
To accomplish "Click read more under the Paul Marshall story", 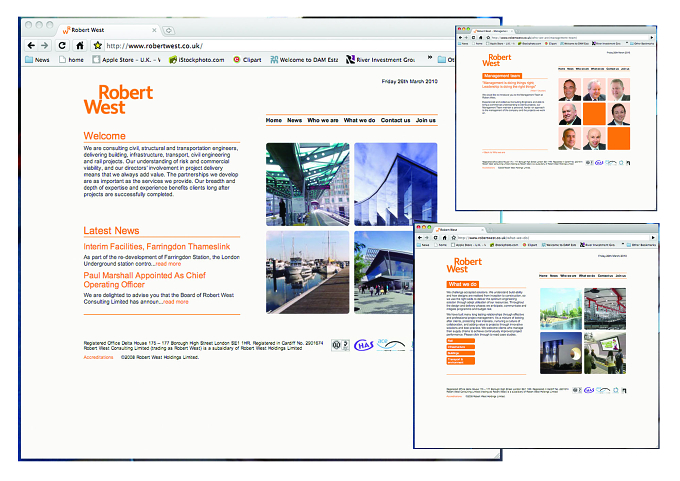I will tap(176, 302).
